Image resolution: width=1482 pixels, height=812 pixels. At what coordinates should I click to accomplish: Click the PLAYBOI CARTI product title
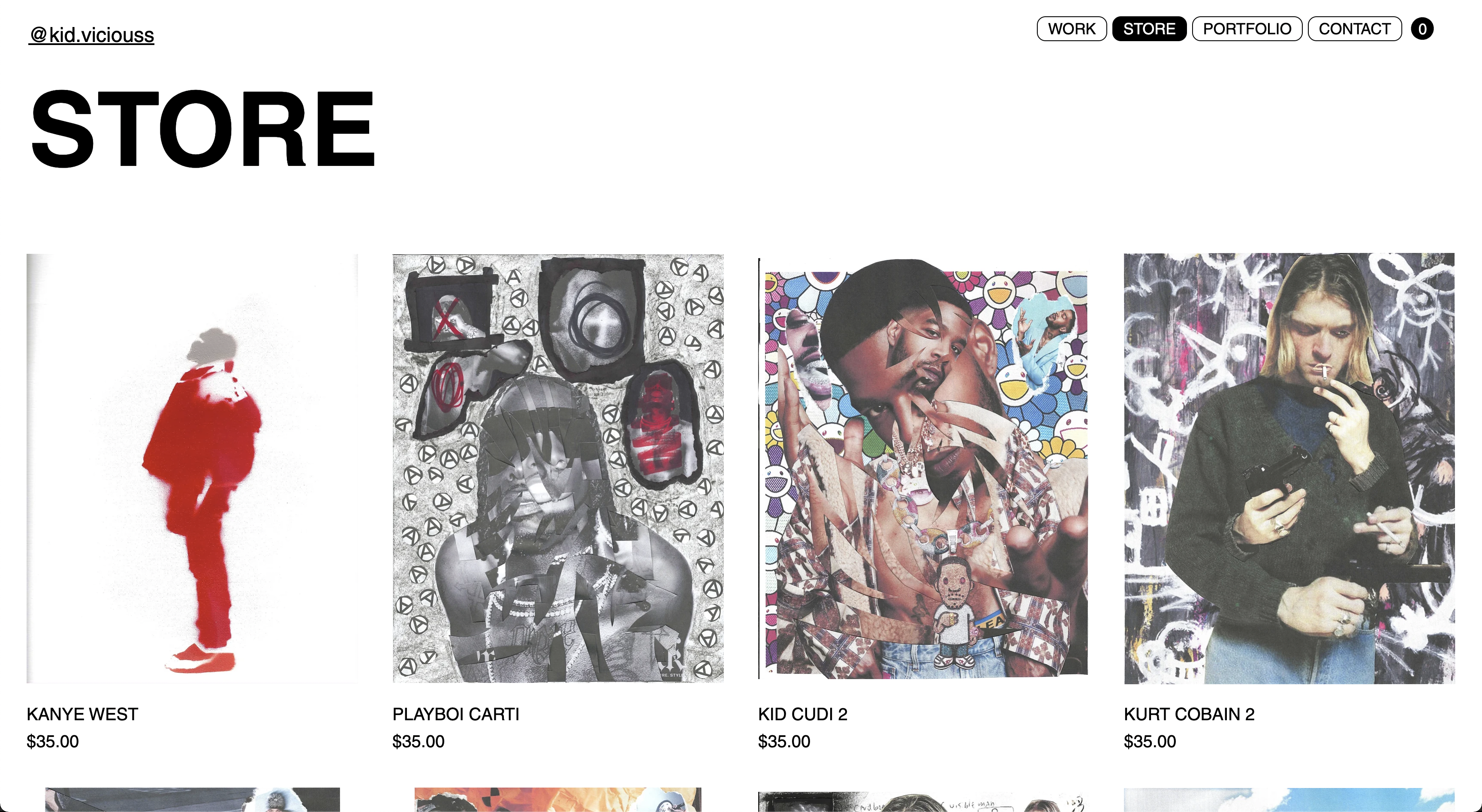(456, 714)
